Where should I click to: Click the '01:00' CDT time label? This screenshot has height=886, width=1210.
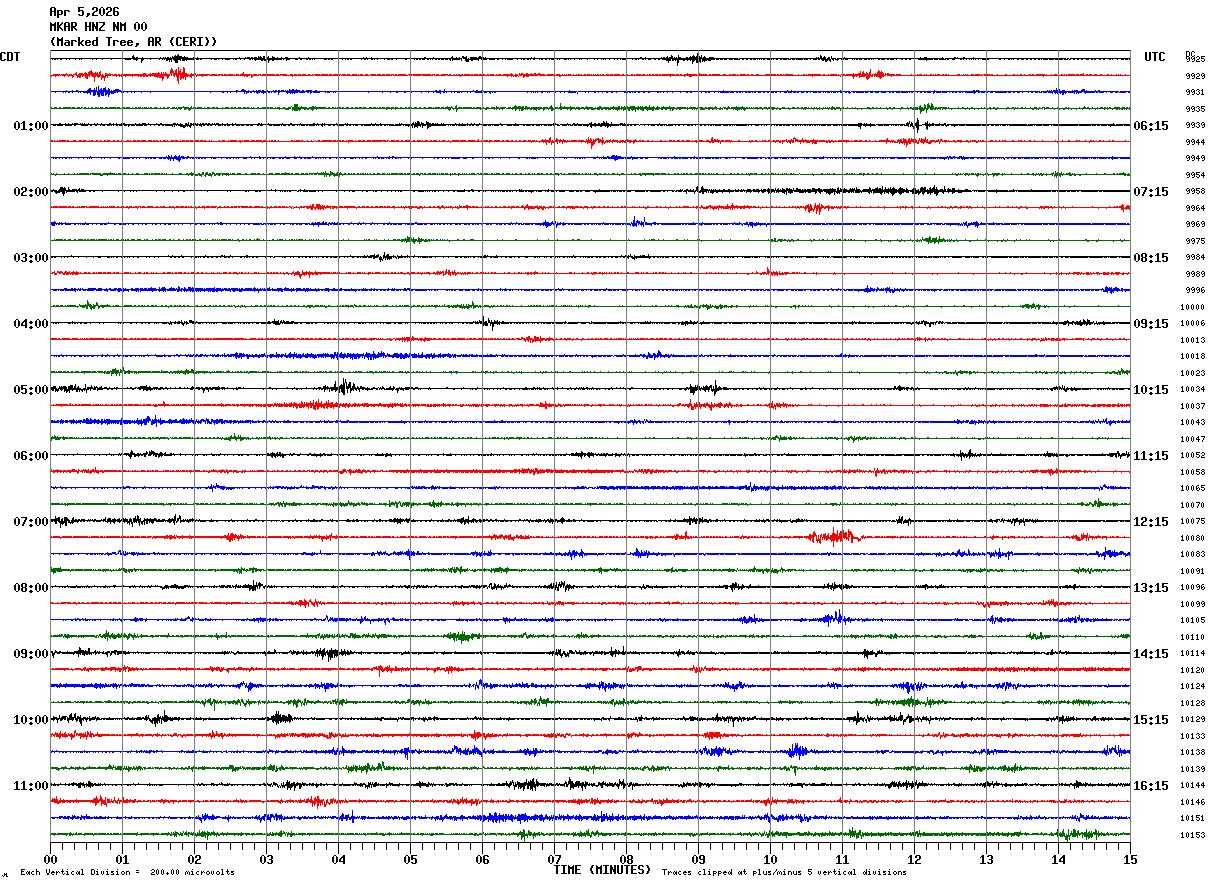(x=31, y=126)
